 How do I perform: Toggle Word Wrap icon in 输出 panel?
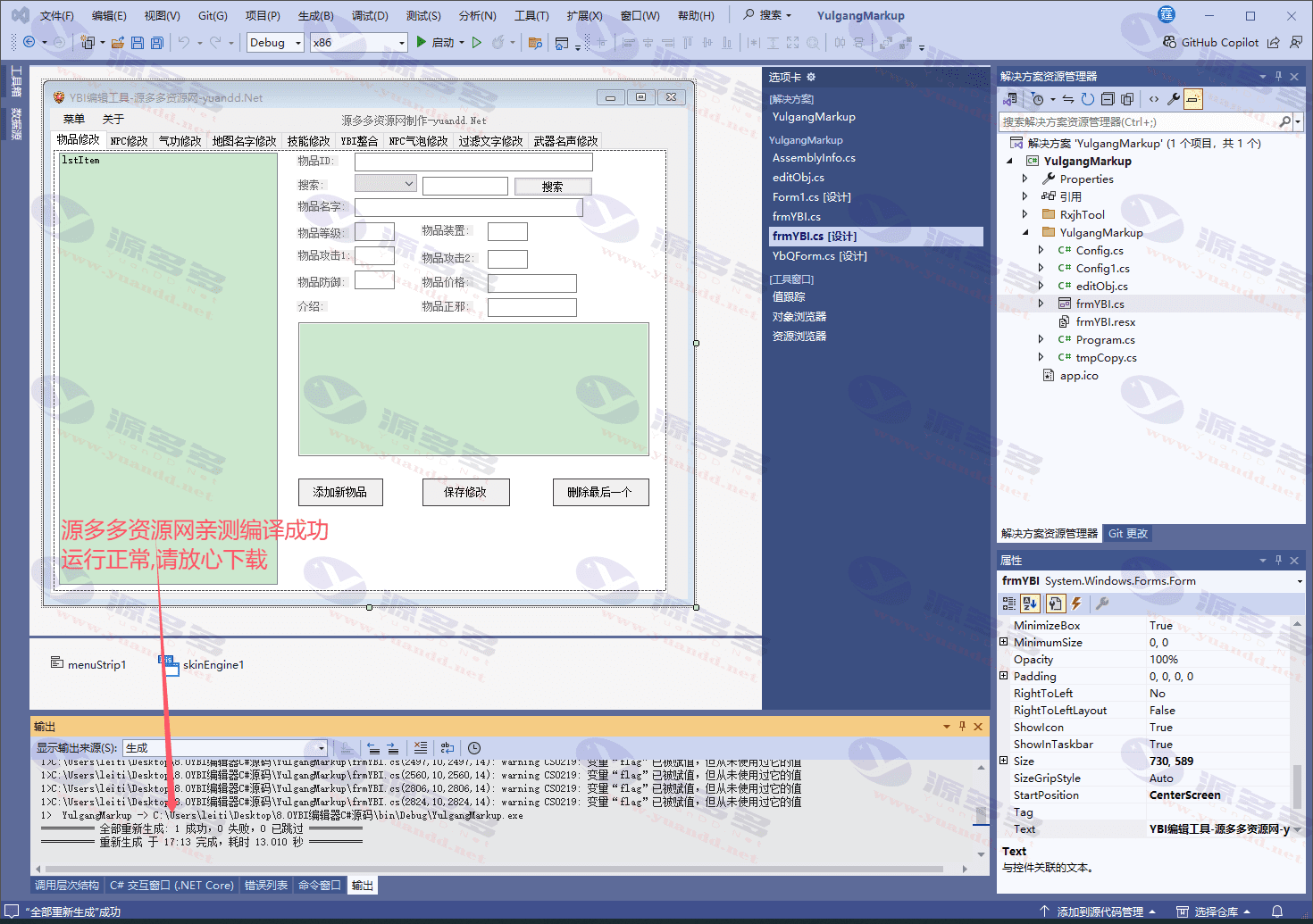tap(447, 748)
